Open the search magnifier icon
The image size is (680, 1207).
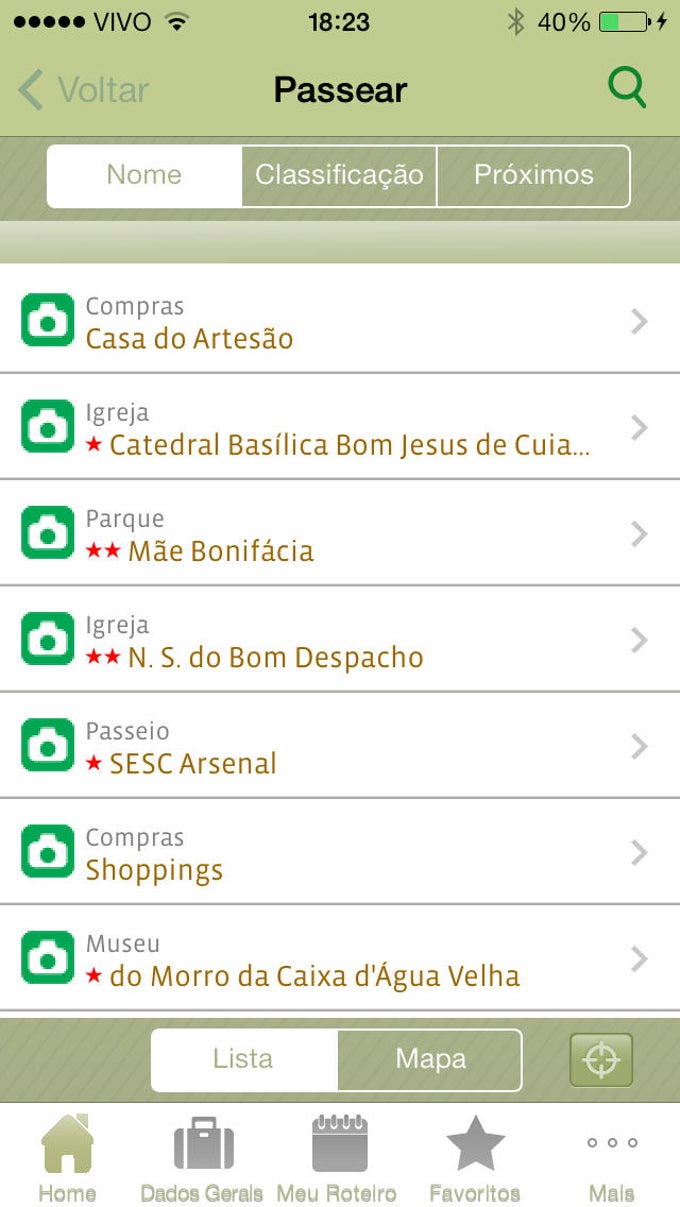pos(627,88)
